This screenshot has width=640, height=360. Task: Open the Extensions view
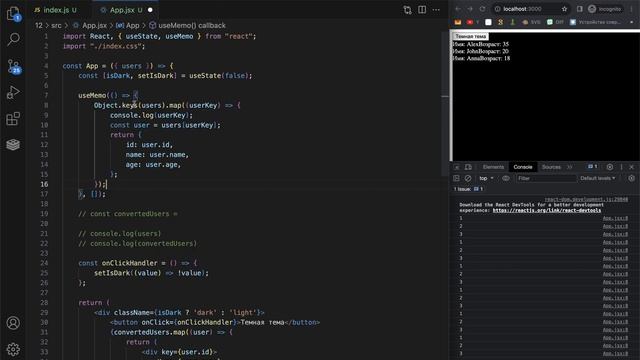pyautogui.click(x=13, y=119)
